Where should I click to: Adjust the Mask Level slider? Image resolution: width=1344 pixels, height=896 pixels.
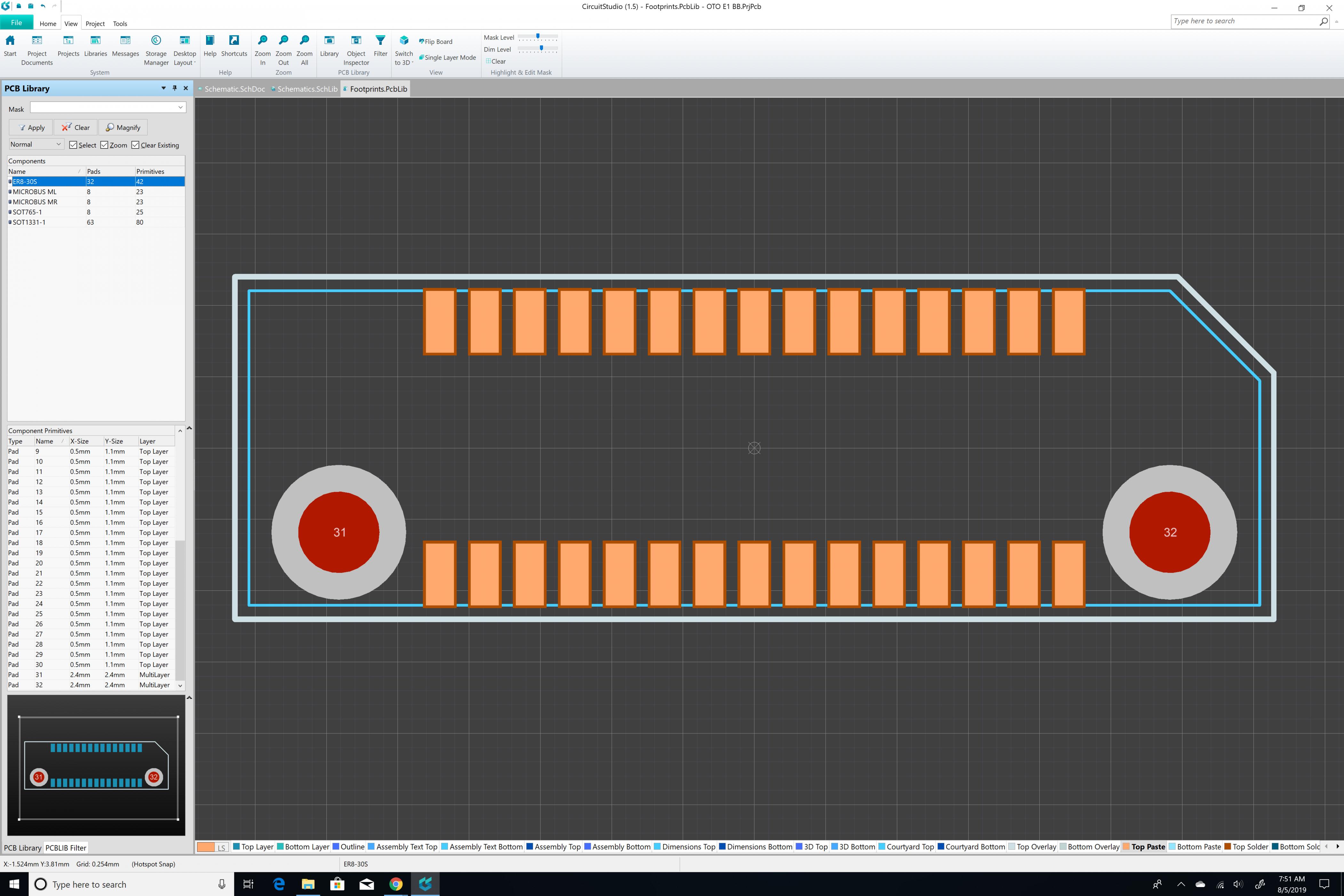coord(538,36)
